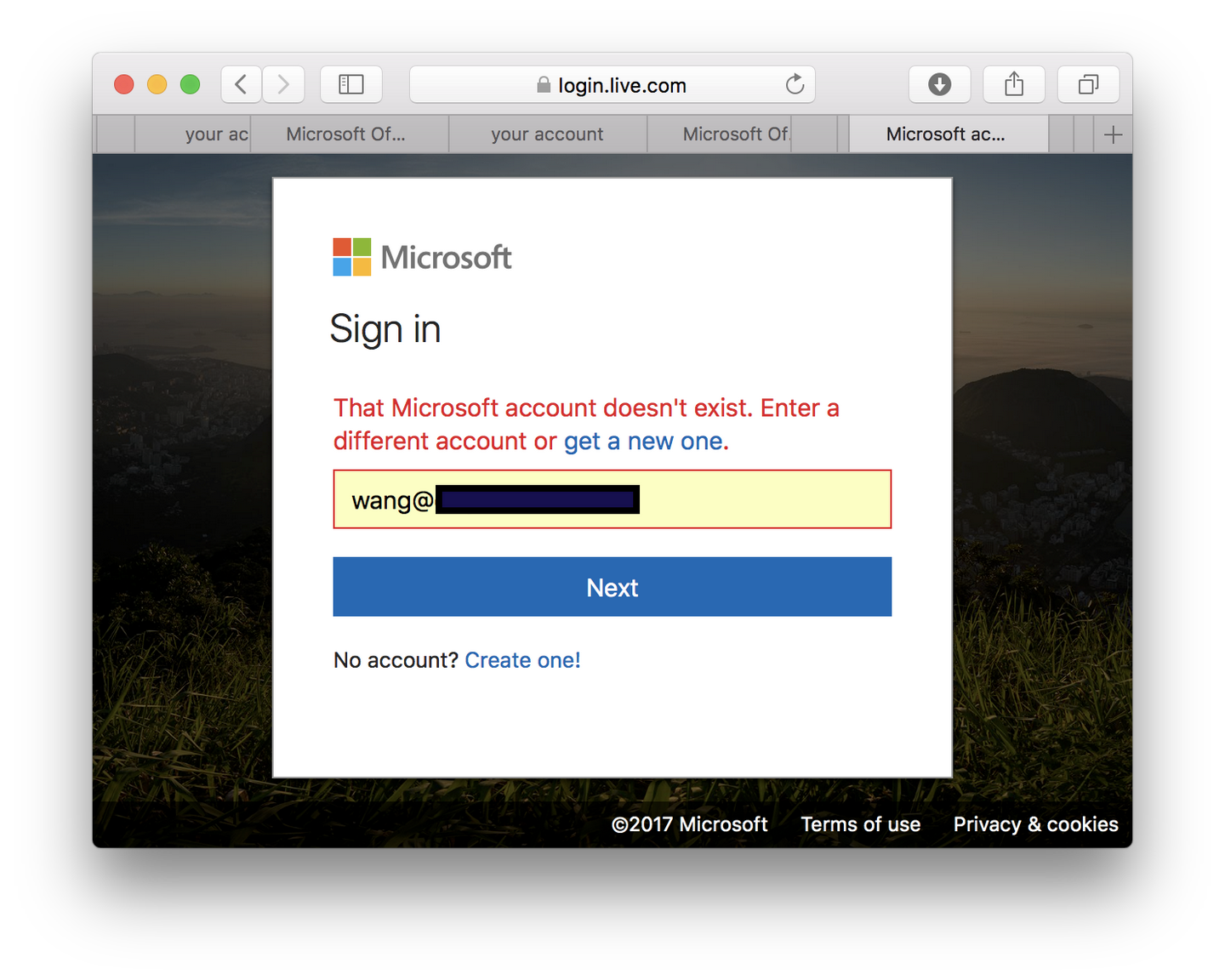Image resolution: width=1225 pixels, height=980 pixels.
Task: Click the red "That Microsoft account doesn't exist" message
Action: pos(586,424)
